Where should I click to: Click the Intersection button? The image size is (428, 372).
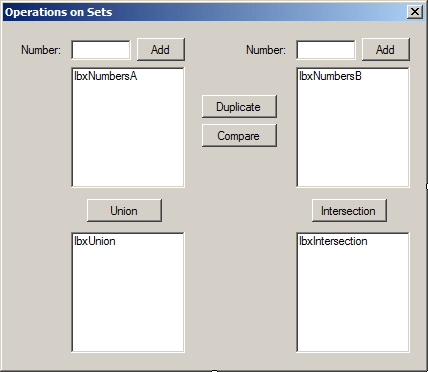click(x=349, y=211)
